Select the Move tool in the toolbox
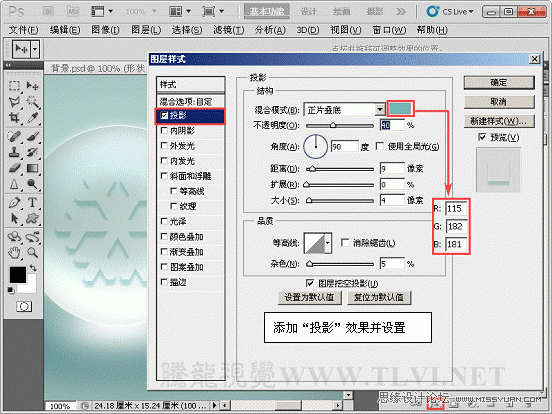Viewport: 552px width, 414px height. [x=32, y=86]
